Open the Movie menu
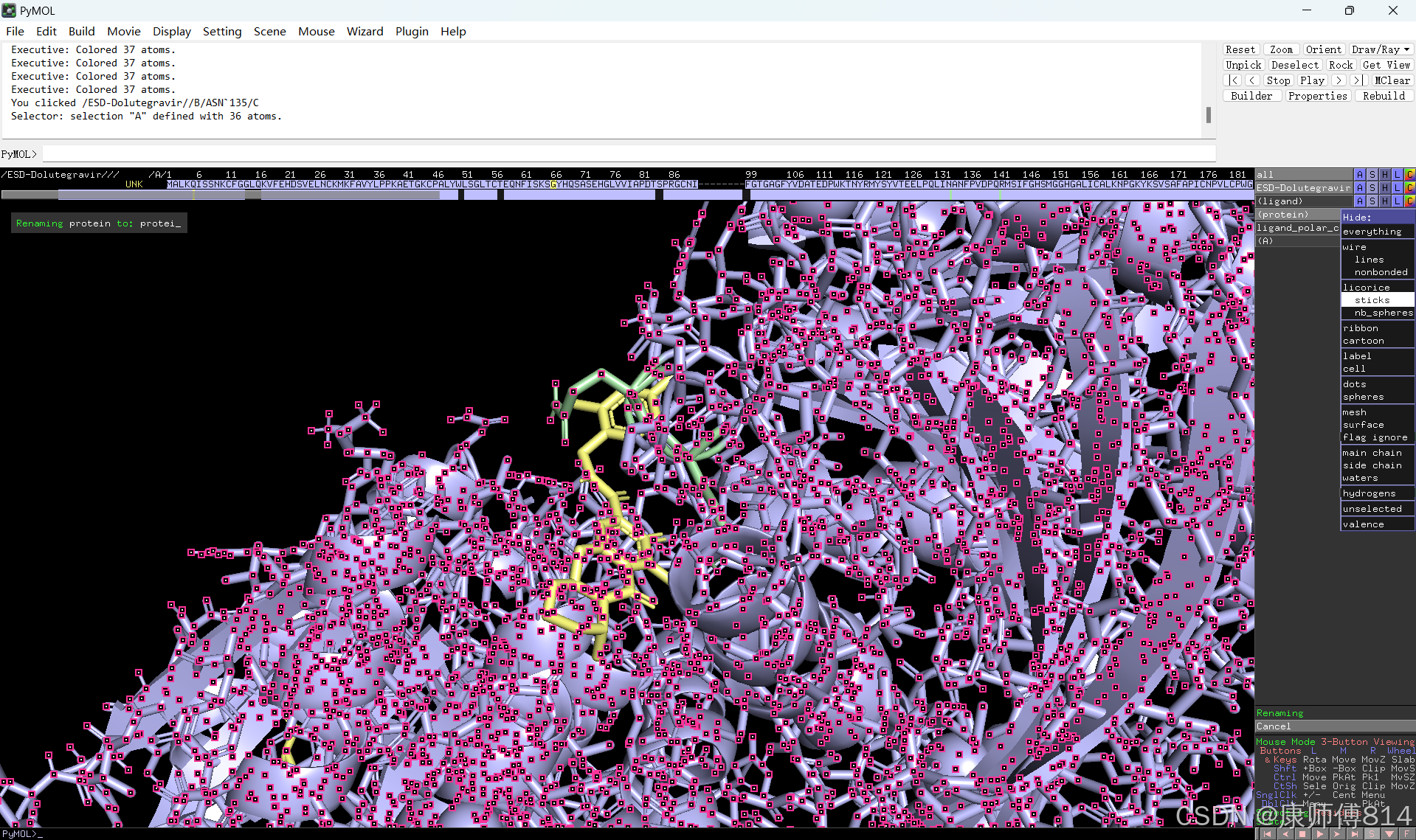This screenshot has height=840, width=1416. point(123,31)
